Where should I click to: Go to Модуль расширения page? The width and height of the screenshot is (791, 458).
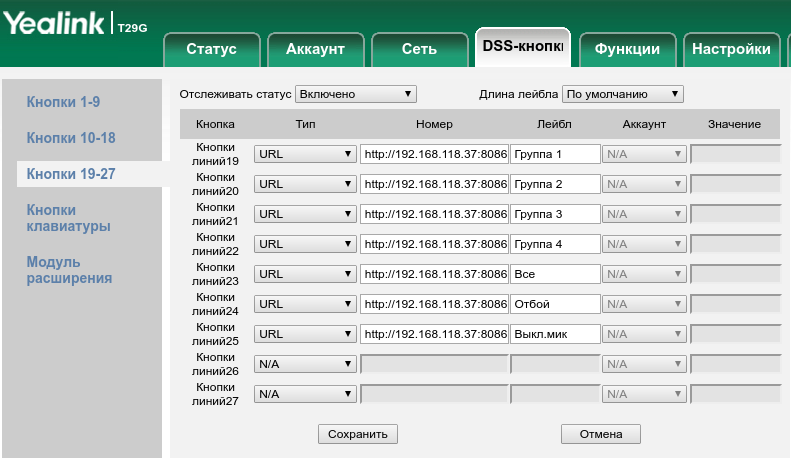pos(68,270)
